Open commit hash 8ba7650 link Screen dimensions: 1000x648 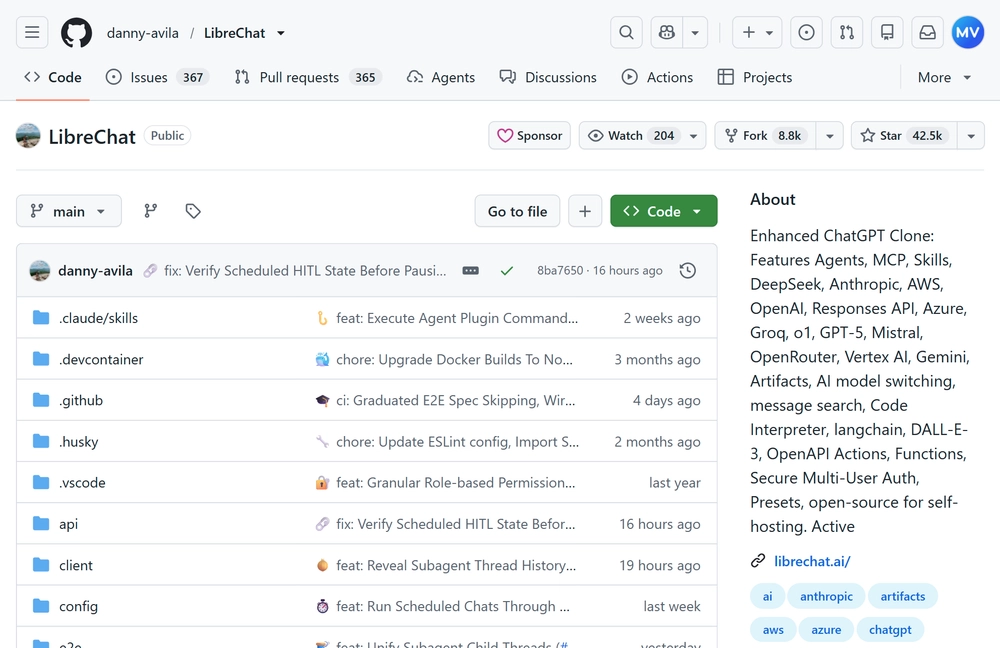(x=560, y=270)
